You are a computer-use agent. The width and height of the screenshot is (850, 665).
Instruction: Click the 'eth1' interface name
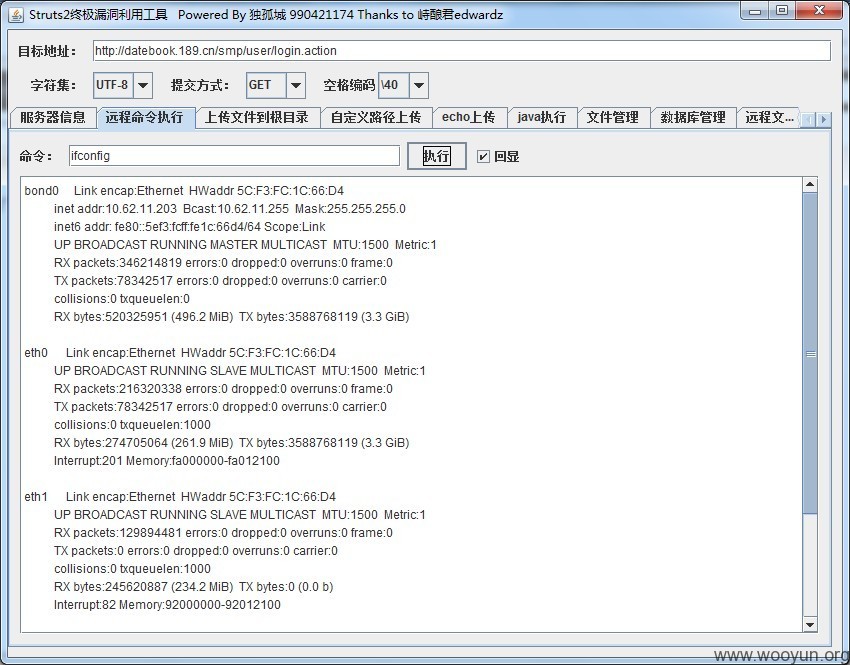point(36,496)
